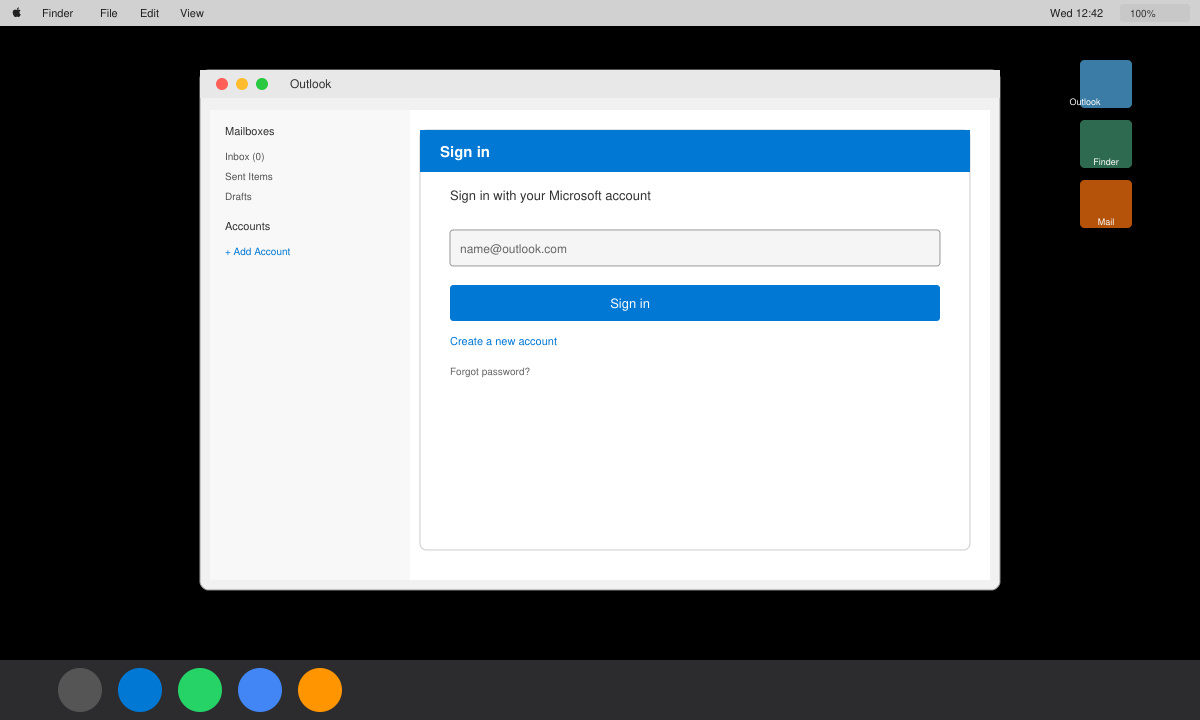Click the orange dock icon
This screenshot has width=1200, height=720.
pos(320,690)
